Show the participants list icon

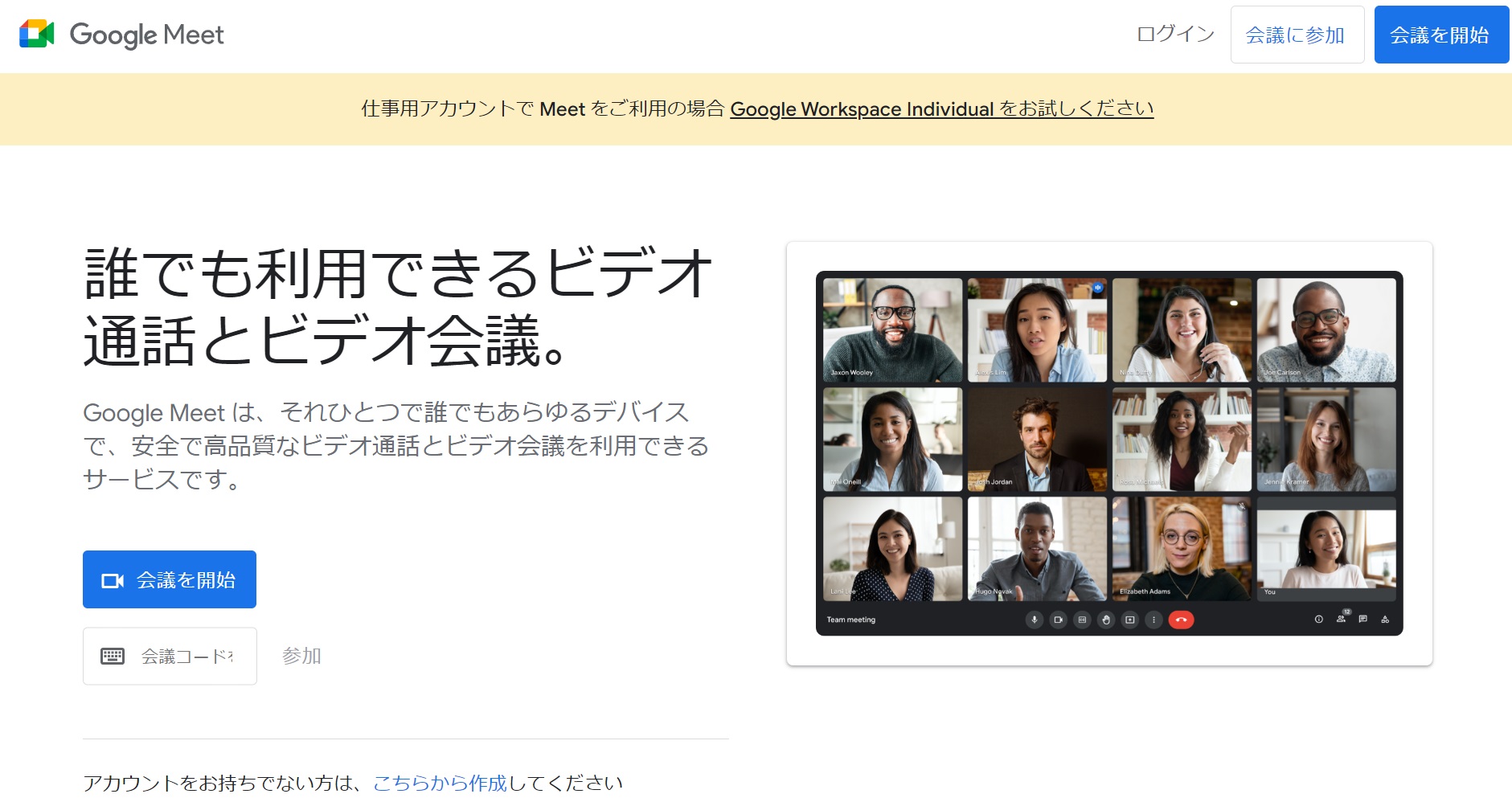1341,620
